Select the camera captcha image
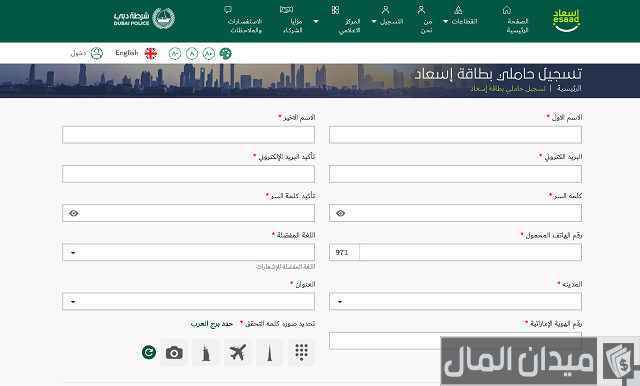Screen dimensions: 640x386 pyautogui.click(x=174, y=352)
